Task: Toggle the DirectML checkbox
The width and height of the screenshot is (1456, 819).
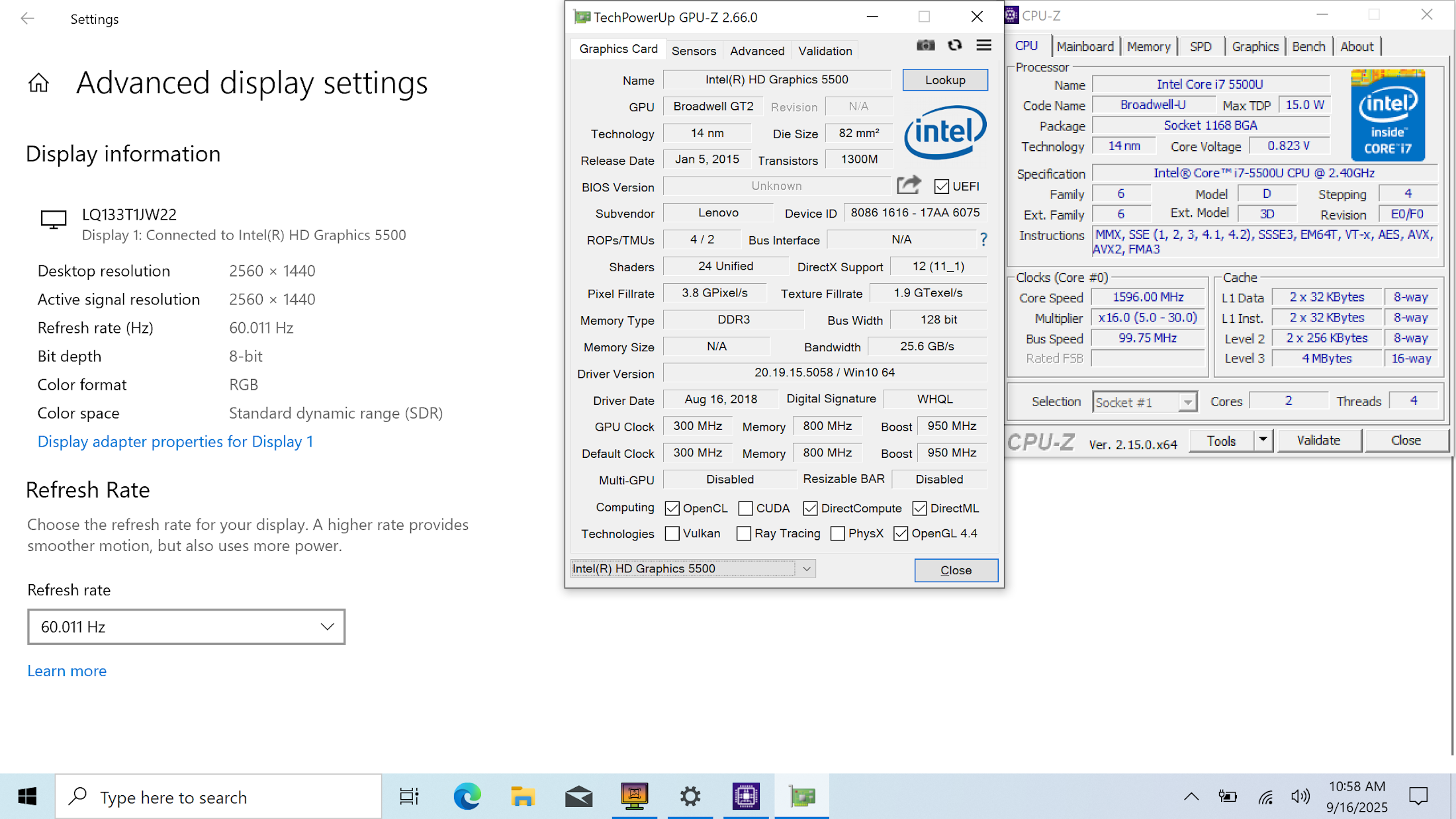Action: point(919,508)
